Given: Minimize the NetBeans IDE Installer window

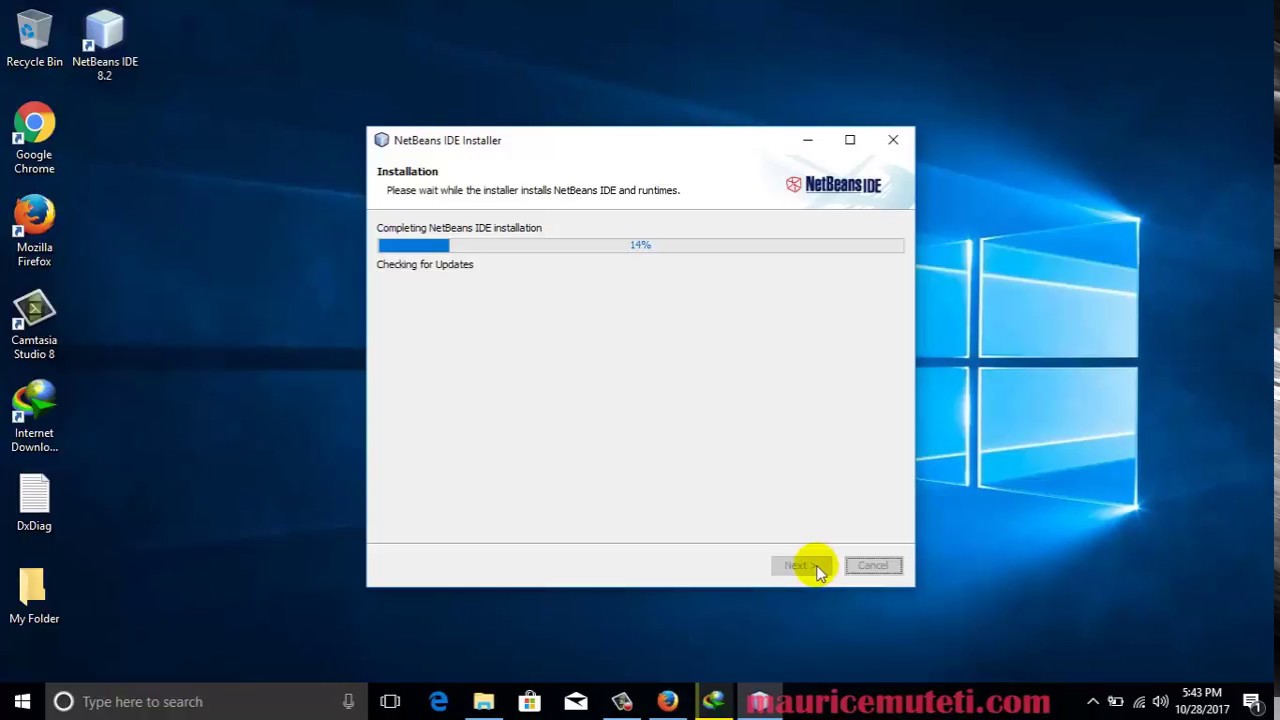Looking at the screenshot, I should (807, 140).
